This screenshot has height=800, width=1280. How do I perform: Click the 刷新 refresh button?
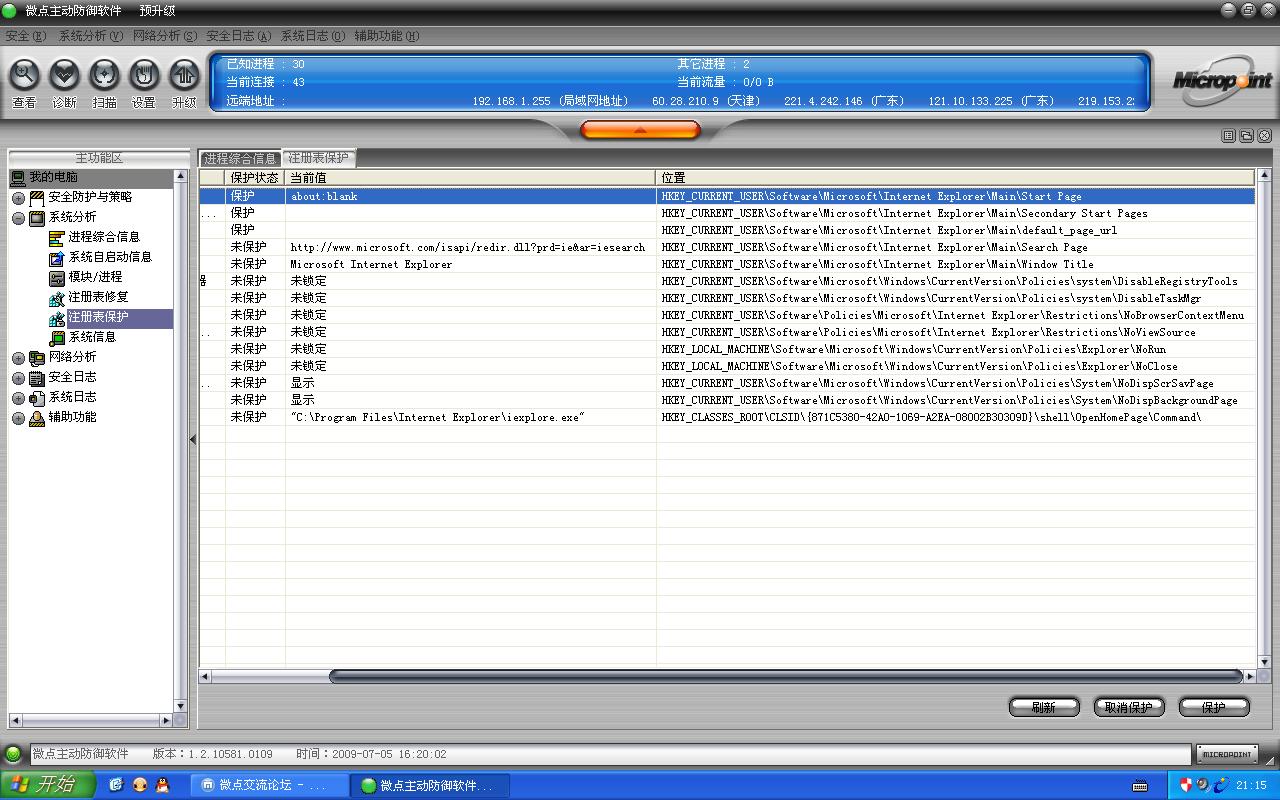[x=1044, y=707]
